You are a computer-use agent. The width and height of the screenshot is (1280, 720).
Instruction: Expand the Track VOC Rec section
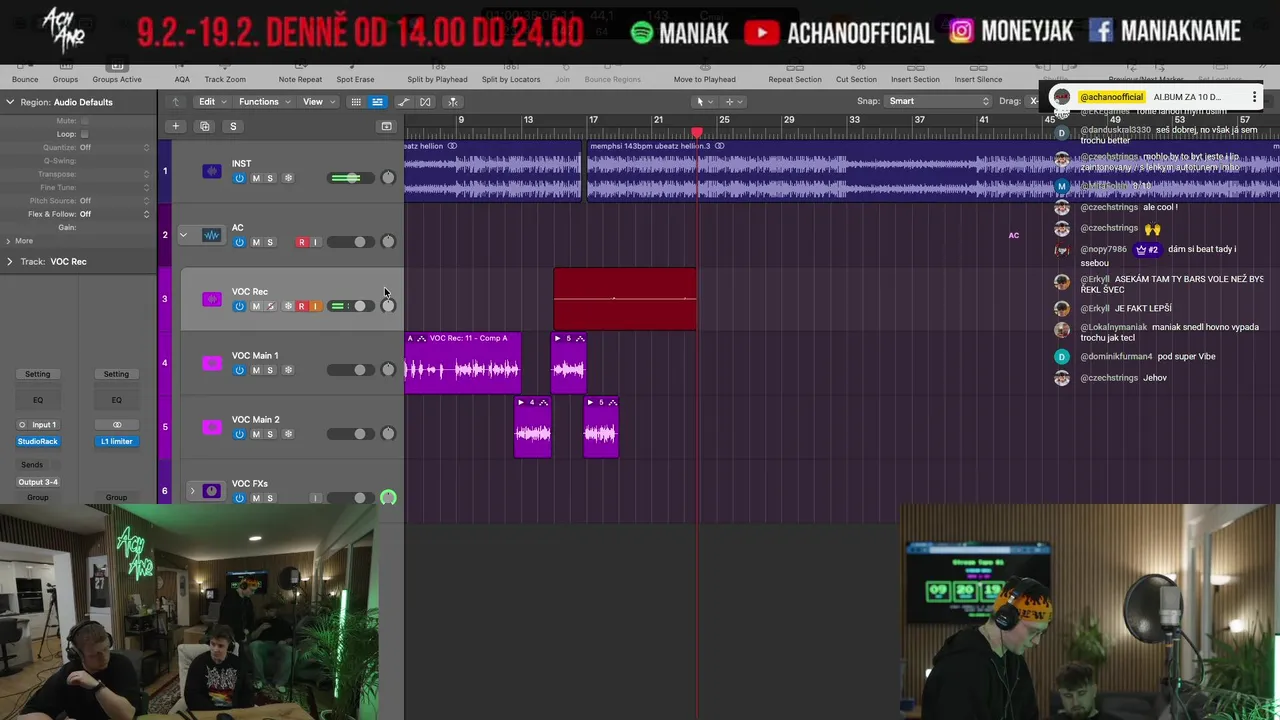click(x=9, y=262)
